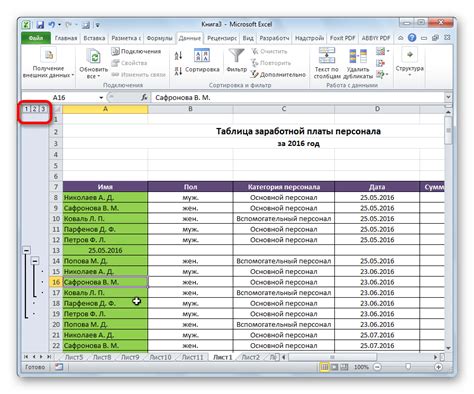Open the Sort dialog icon
The height and width of the screenshot is (394, 474).
(202, 55)
